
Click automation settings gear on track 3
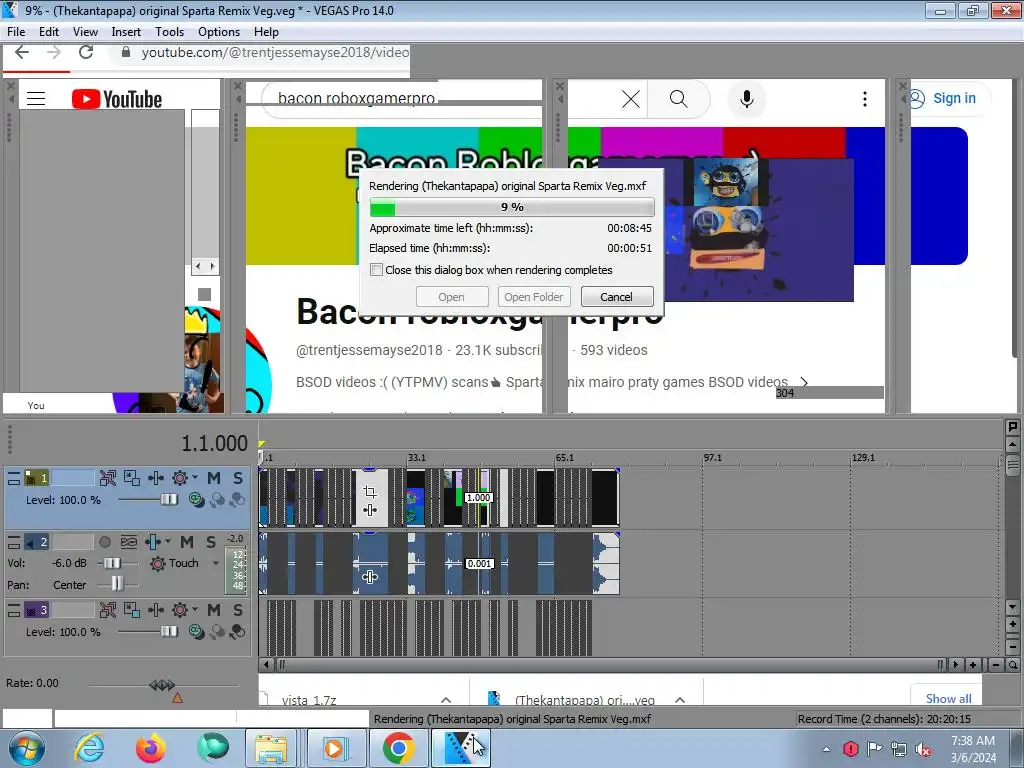[x=180, y=610]
